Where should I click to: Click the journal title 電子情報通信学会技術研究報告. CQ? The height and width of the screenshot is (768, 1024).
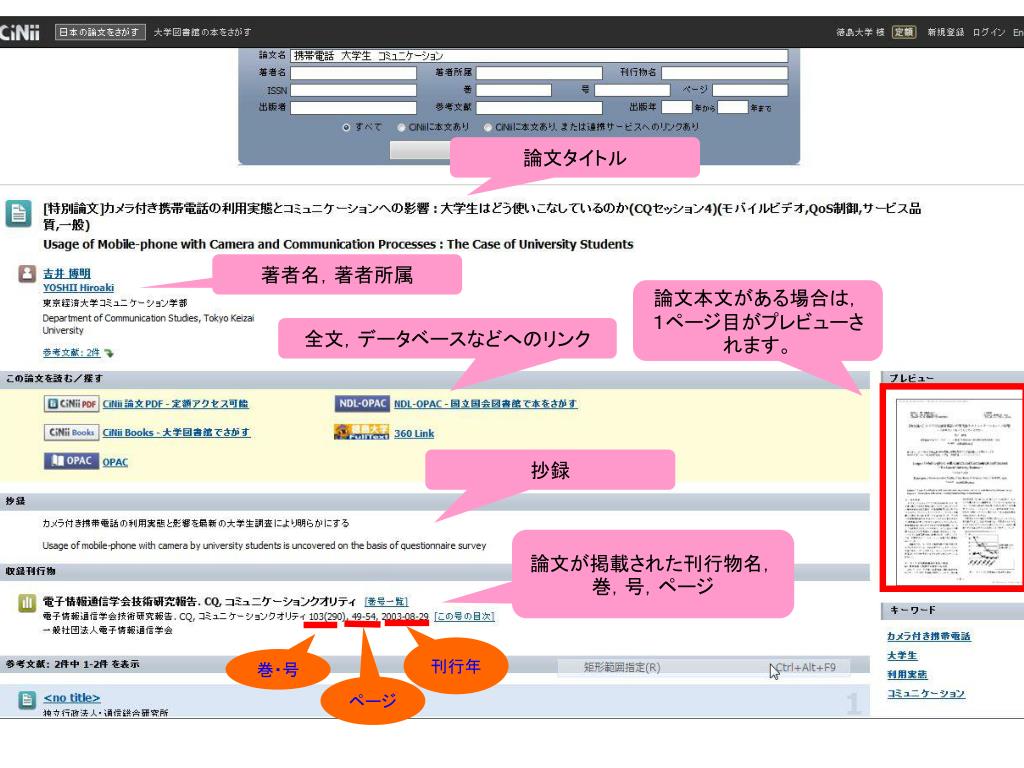(x=199, y=601)
